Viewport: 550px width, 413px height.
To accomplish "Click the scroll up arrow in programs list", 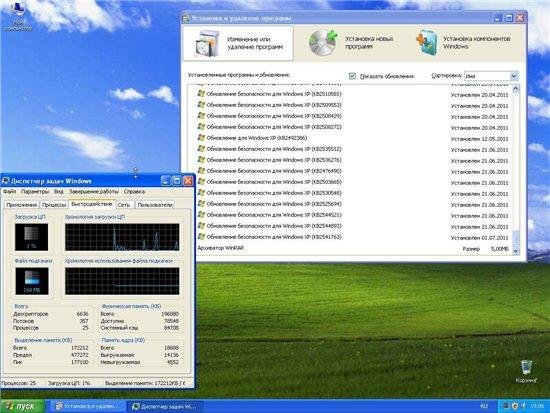I will tap(516, 89).
